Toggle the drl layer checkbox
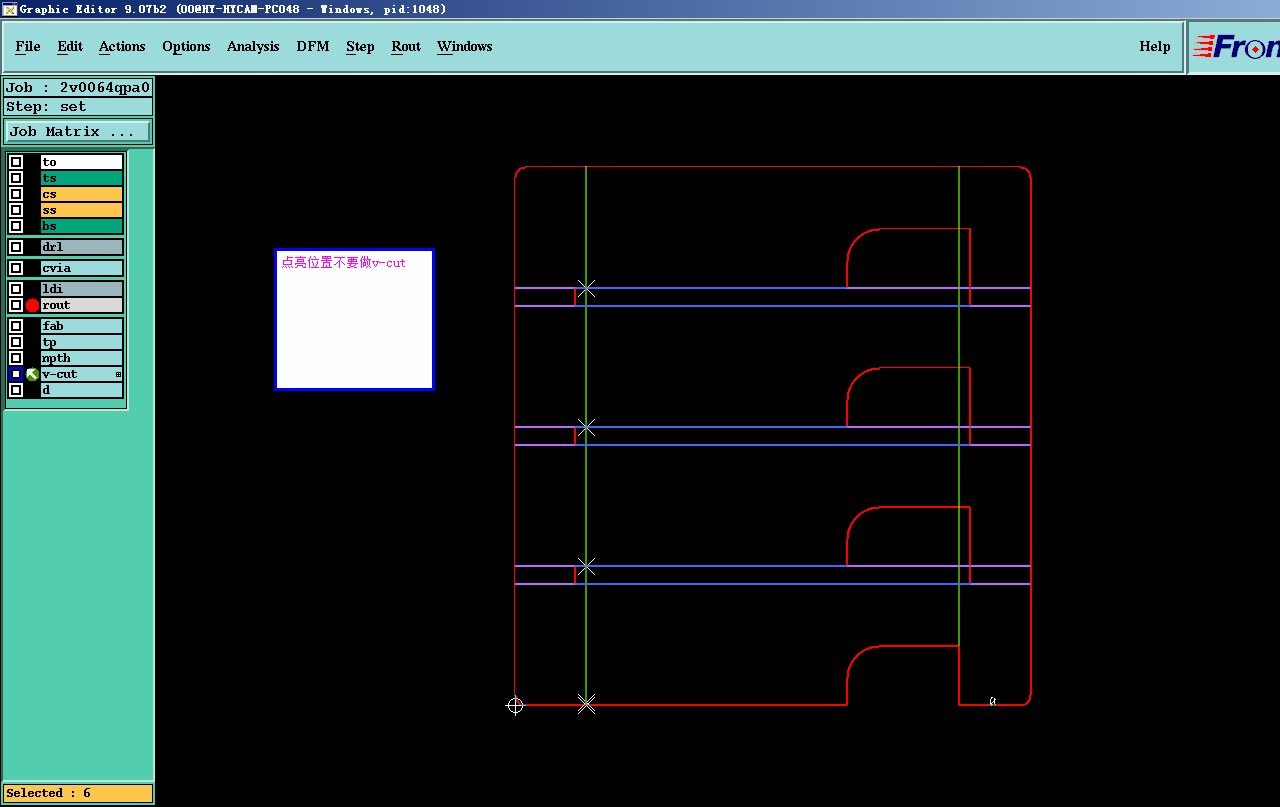Image resolution: width=1280 pixels, height=807 pixels. (16, 247)
